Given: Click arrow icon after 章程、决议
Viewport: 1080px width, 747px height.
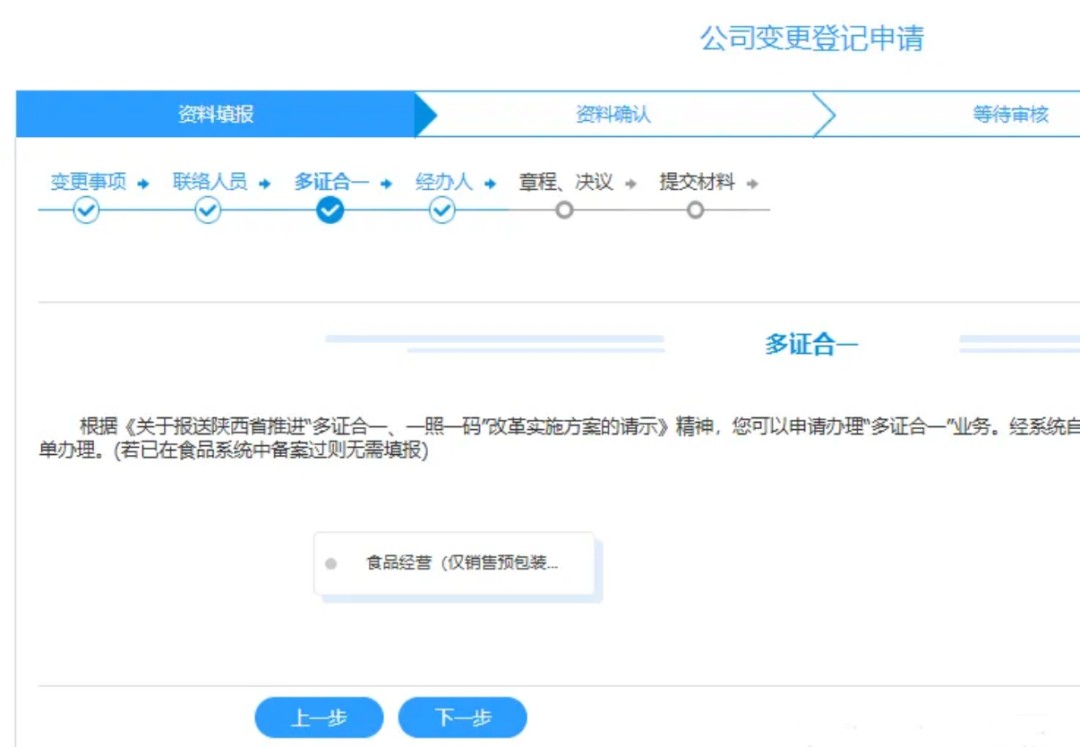Looking at the screenshot, I should [x=630, y=183].
